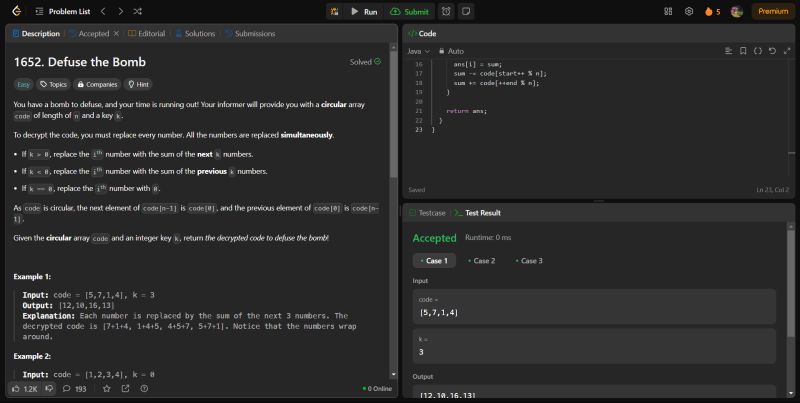The width and height of the screenshot is (800, 403).
Task: Run the code
Action: (x=364, y=12)
